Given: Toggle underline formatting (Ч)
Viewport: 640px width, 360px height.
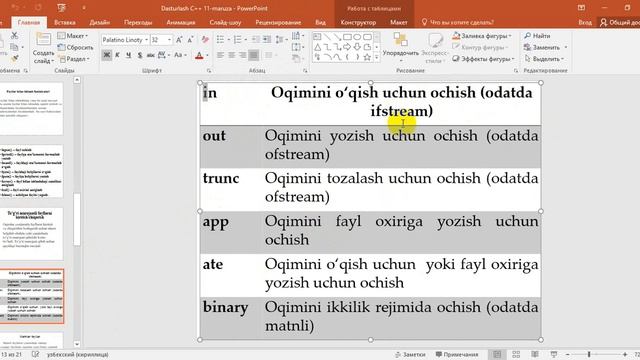Looking at the screenshot, I should (x=129, y=55).
